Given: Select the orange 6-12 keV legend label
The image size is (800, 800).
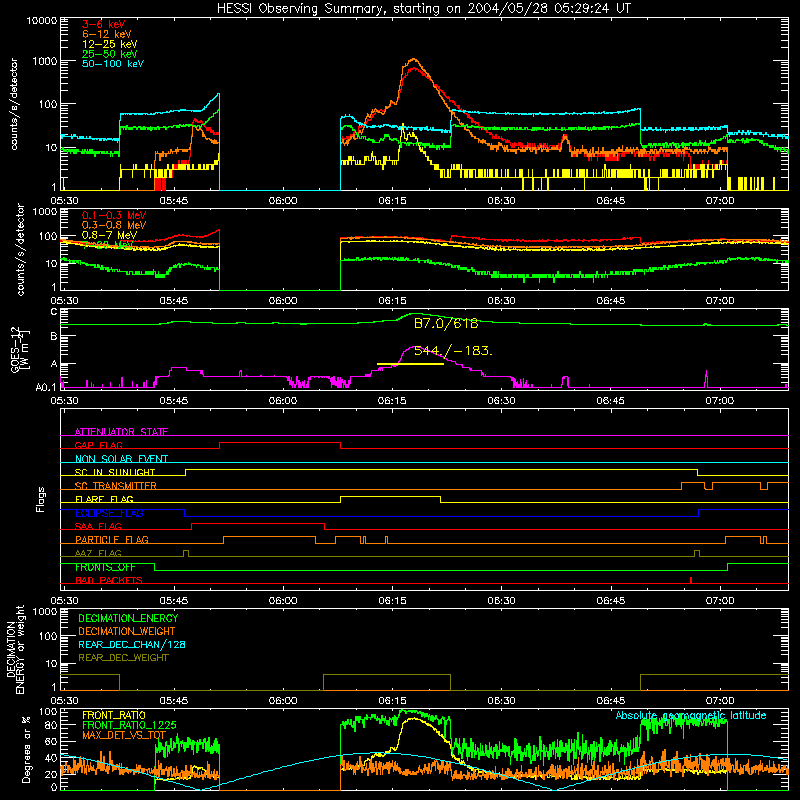Looking at the screenshot, I should click(107, 34).
